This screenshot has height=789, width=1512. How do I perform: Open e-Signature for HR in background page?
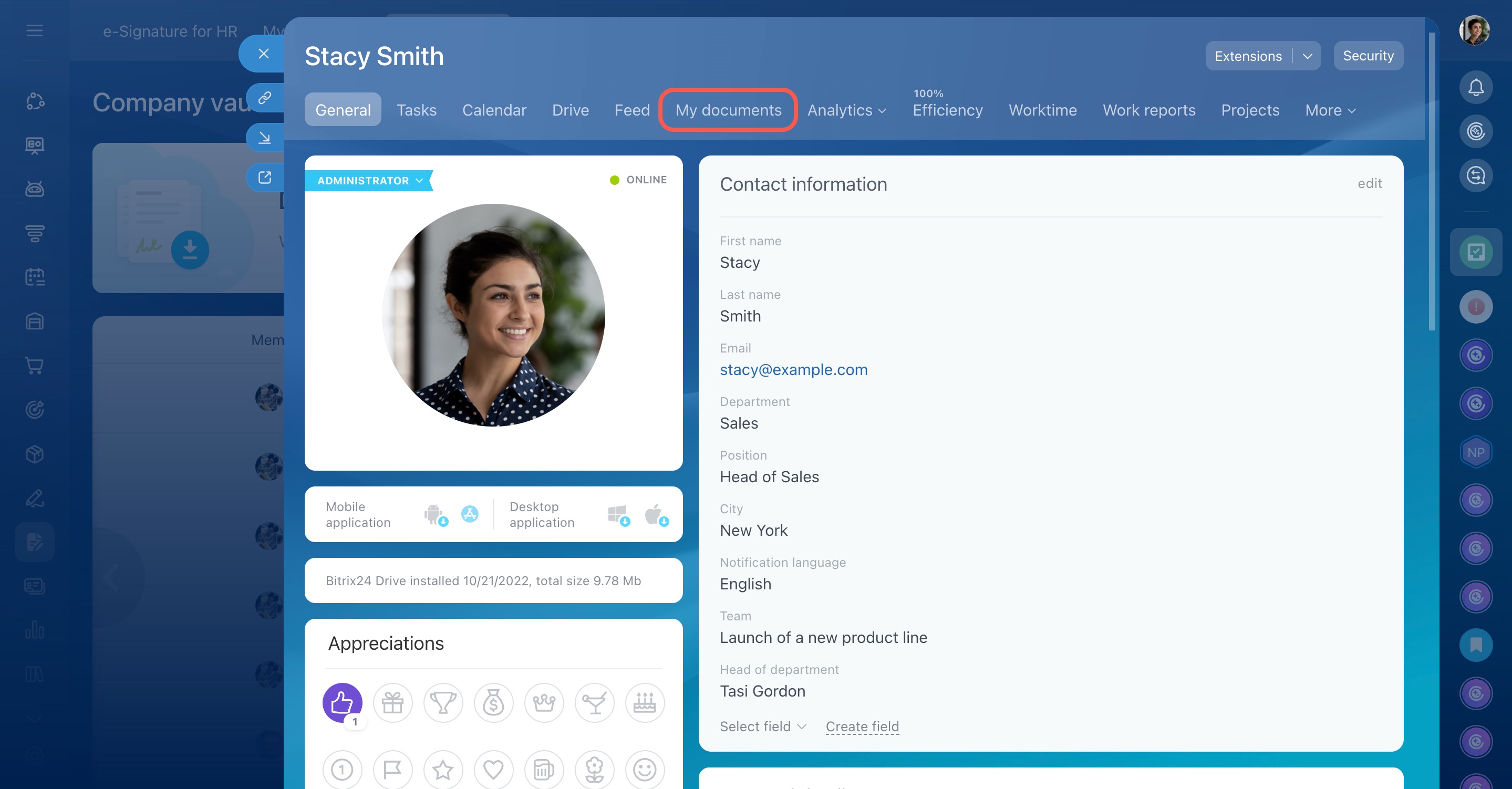point(170,31)
